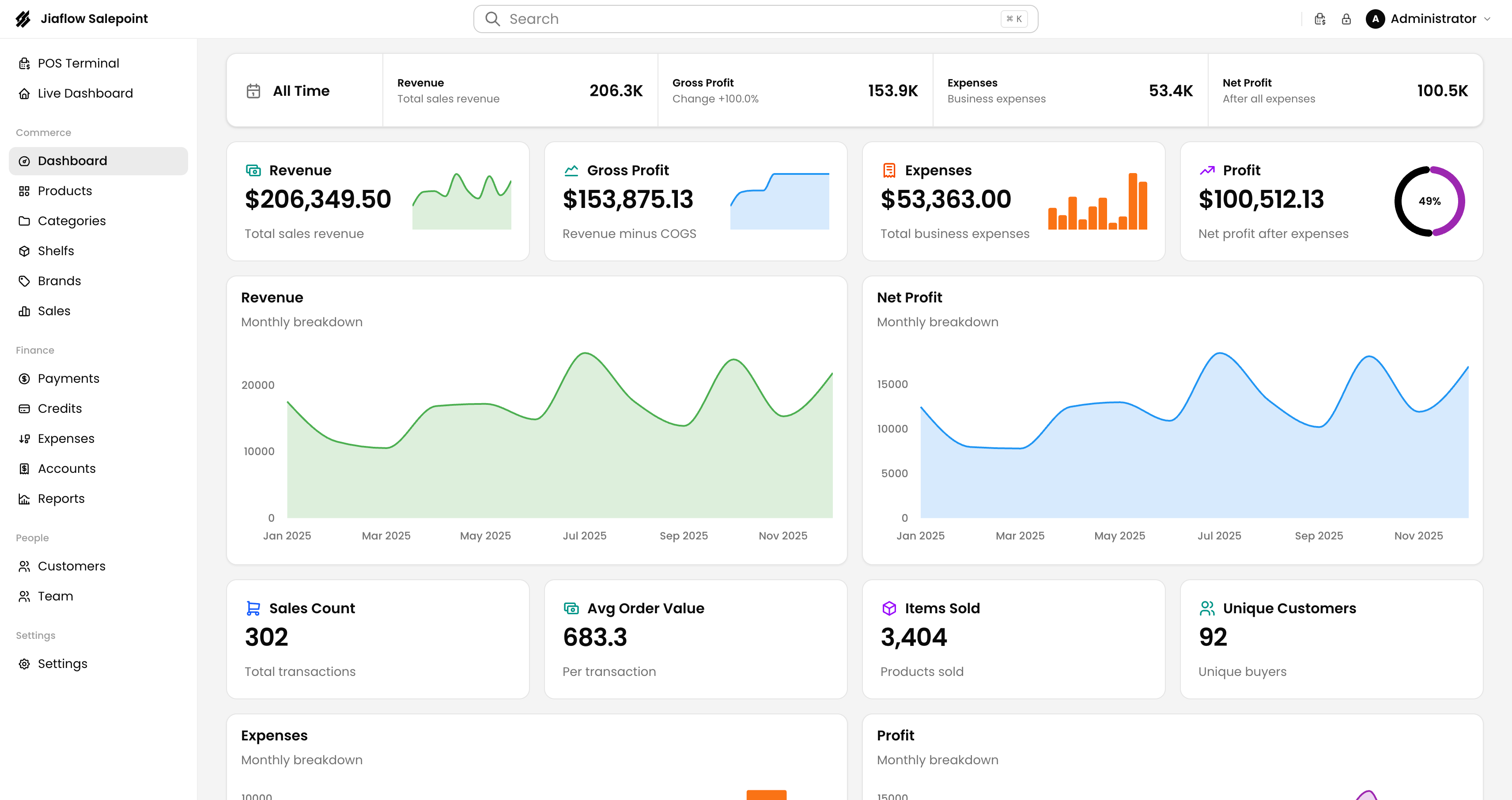Open Sales from the sidebar
Viewport: 1512px width, 800px height.
tap(98, 311)
